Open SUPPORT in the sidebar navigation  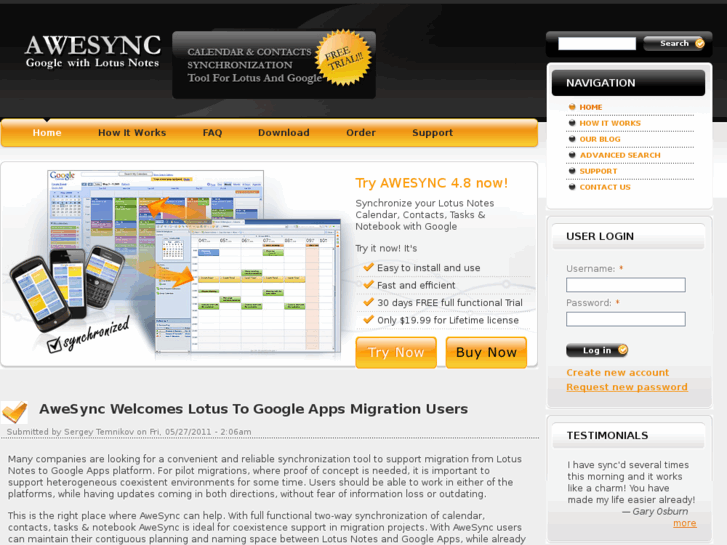[x=599, y=171]
